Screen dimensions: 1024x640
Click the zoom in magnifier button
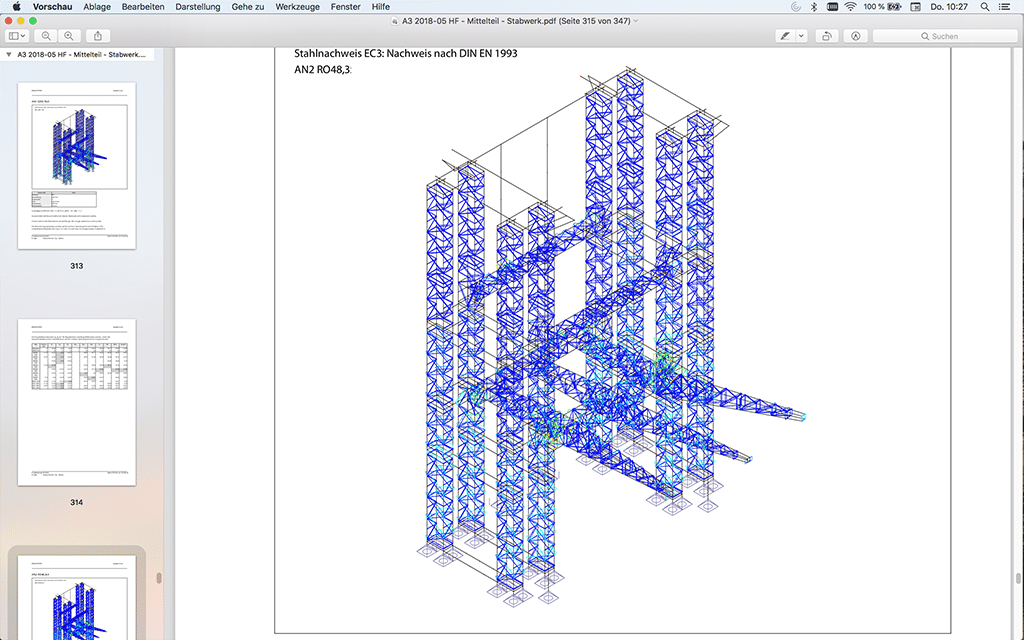pos(68,36)
